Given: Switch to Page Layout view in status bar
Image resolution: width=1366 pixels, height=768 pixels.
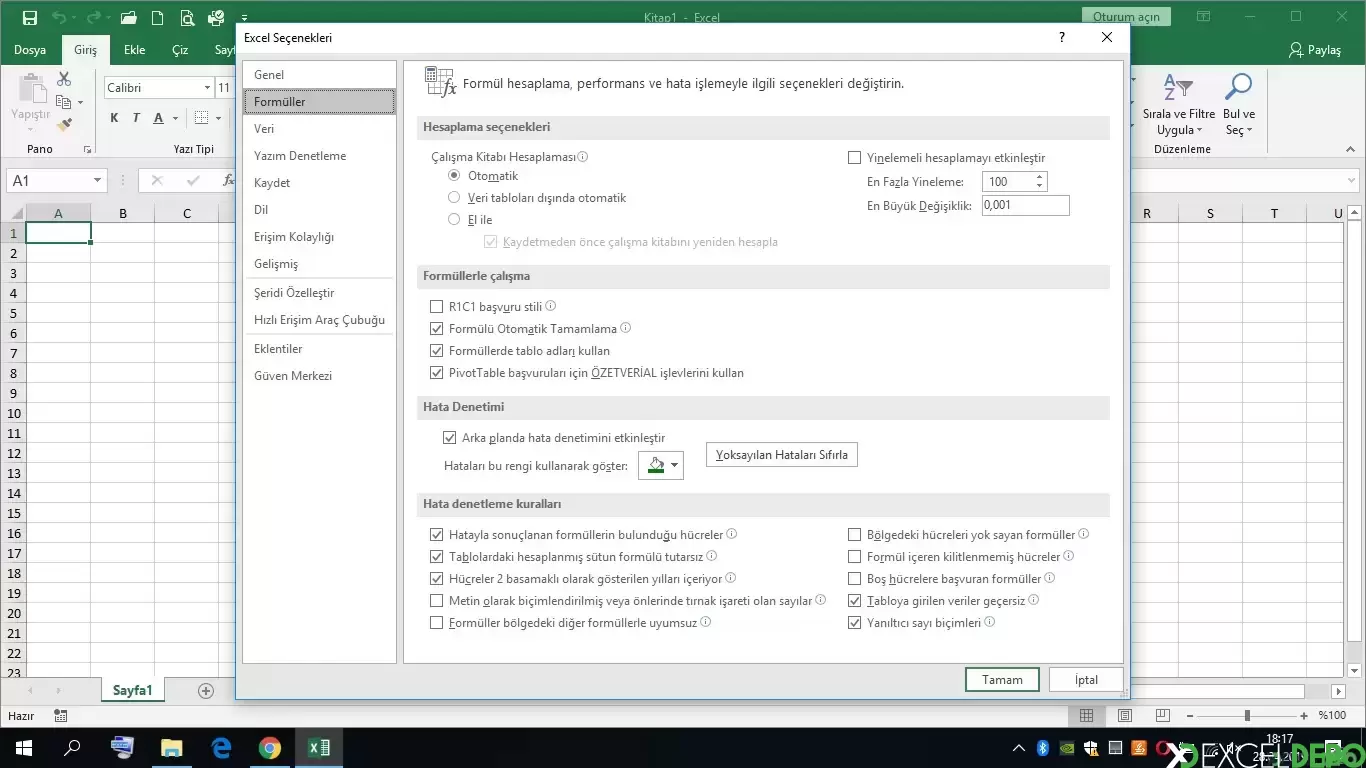Looking at the screenshot, I should (1125, 716).
